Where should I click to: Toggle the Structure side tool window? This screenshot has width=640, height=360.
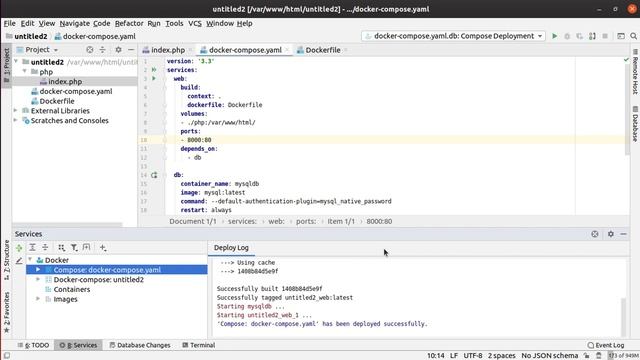click(6, 260)
